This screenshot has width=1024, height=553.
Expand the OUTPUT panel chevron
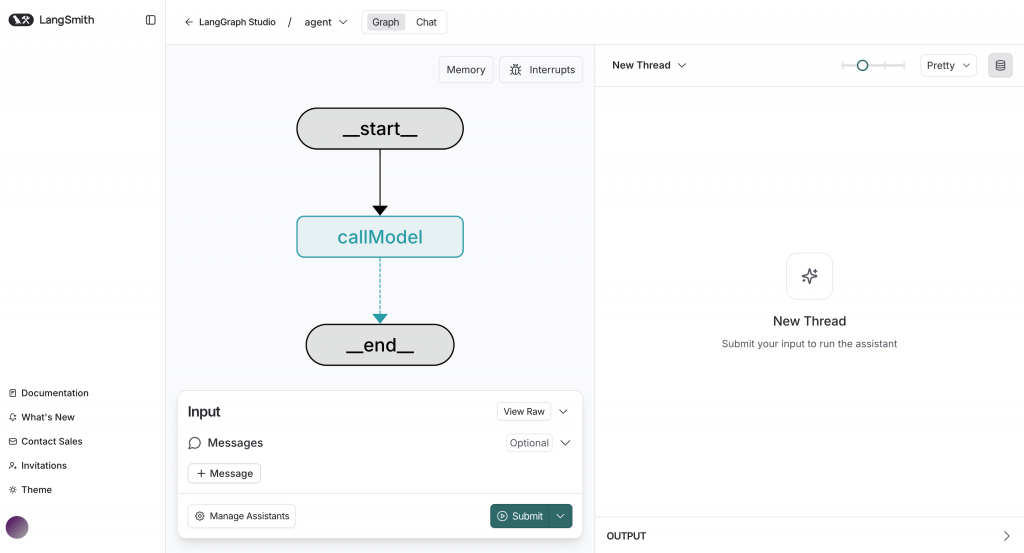tap(1006, 536)
